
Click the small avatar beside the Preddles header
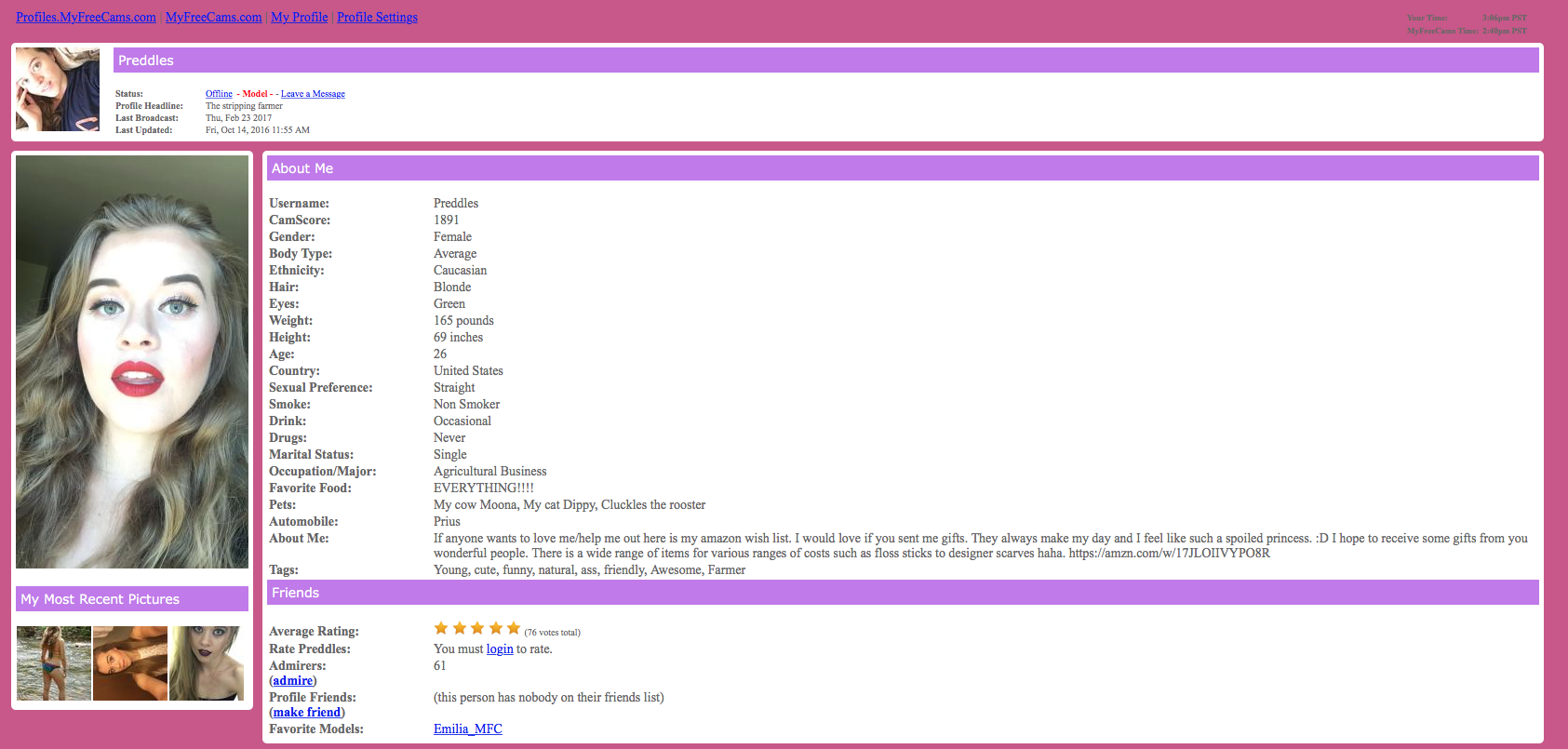pos(58,89)
